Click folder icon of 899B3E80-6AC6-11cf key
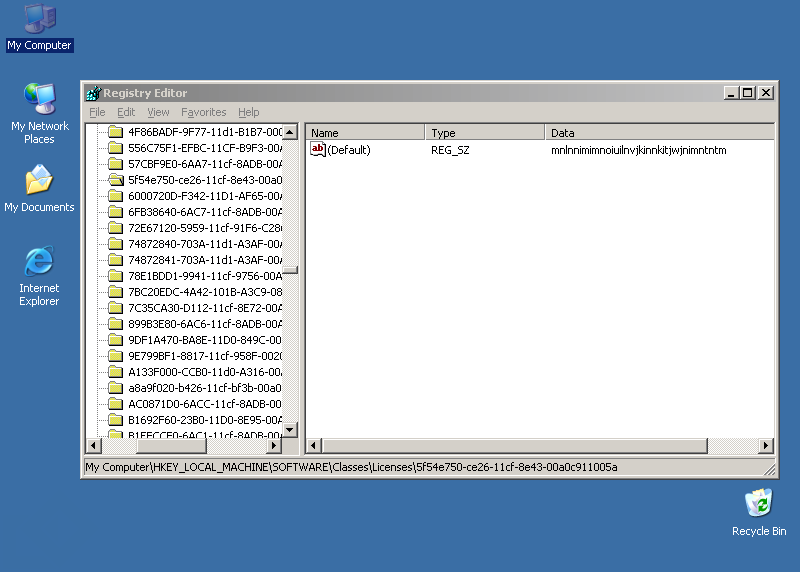800x572 pixels. [x=116, y=324]
